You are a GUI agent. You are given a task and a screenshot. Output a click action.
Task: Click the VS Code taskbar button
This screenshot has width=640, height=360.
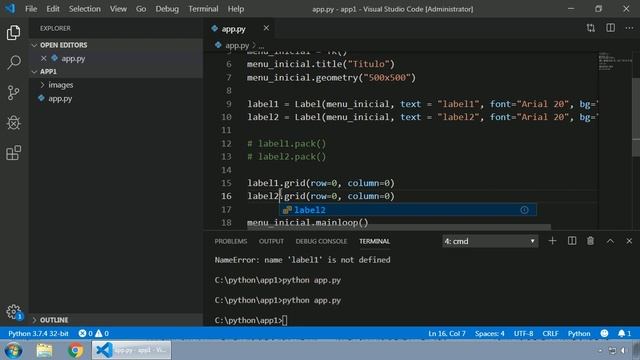(131, 350)
